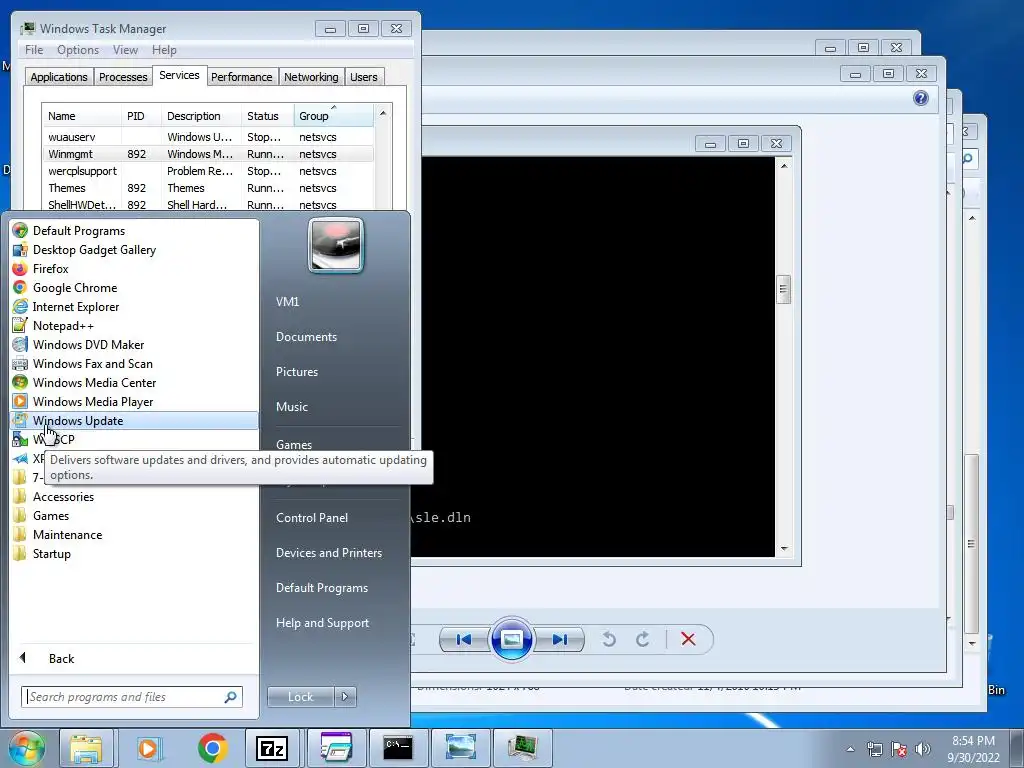Image resolution: width=1024 pixels, height=768 pixels.
Task: Open the arrow menu next to Lock
Action: [x=345, y=697]
